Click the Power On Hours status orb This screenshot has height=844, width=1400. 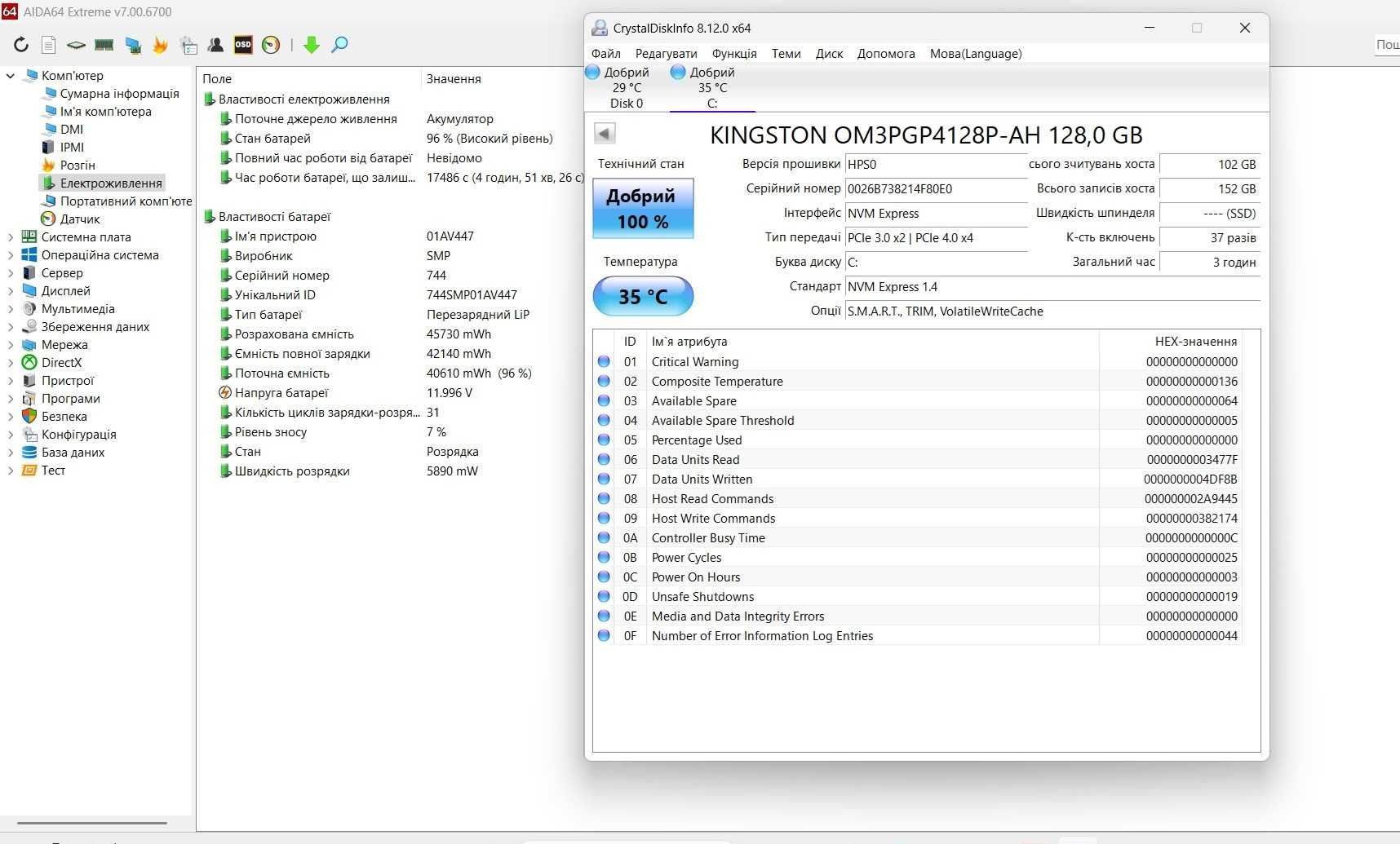(604, 577)
